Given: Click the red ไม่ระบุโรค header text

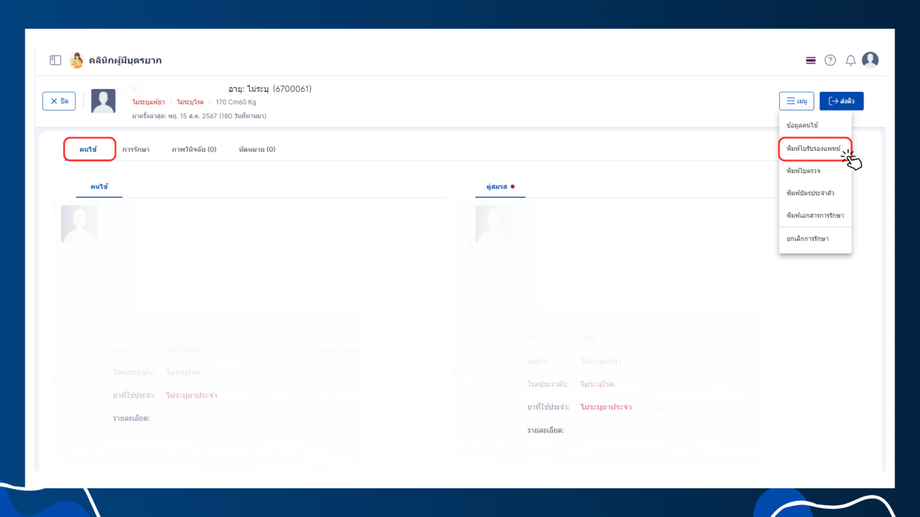Looking at the screenshot, I should 190,102.
